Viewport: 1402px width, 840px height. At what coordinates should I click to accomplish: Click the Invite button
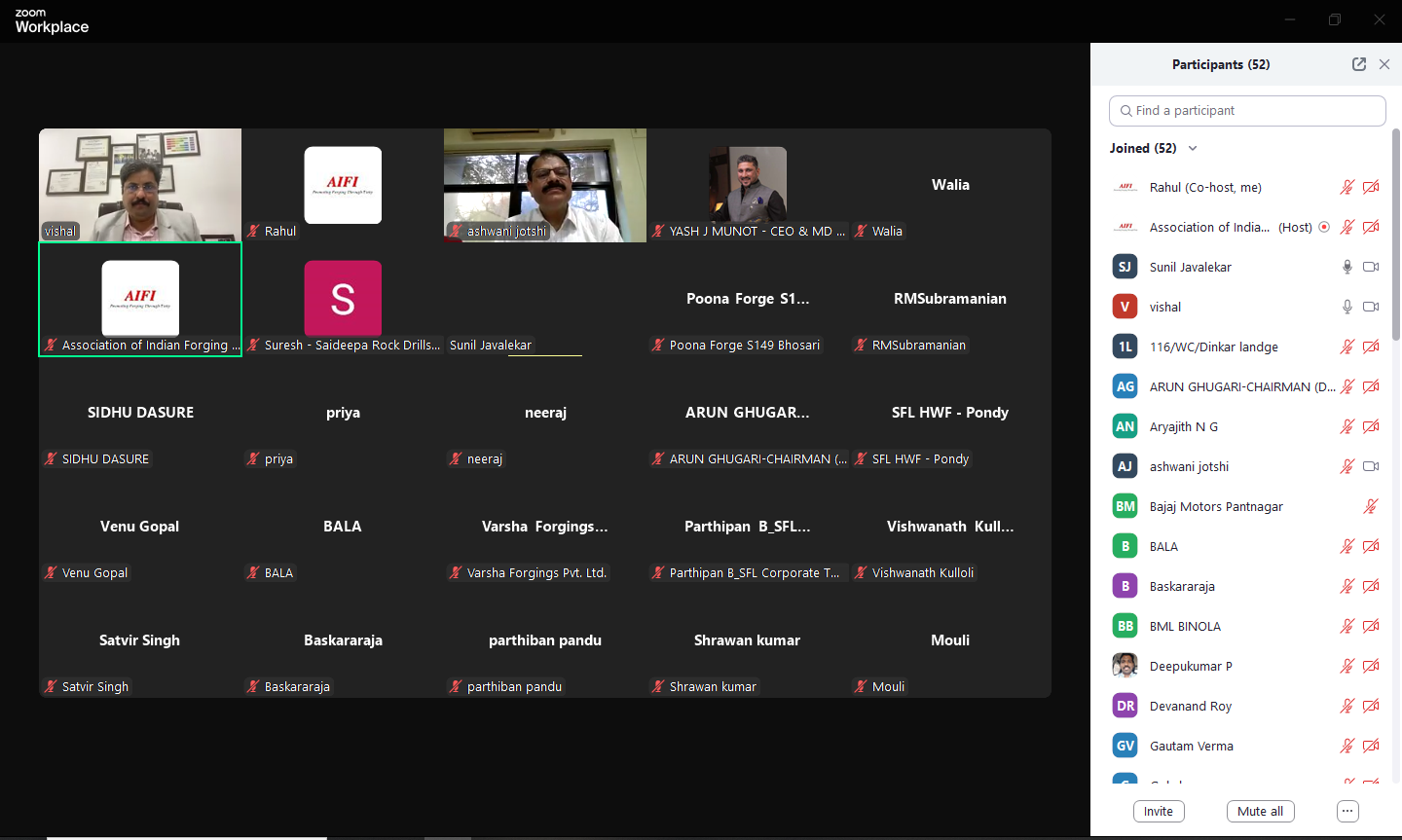point(1159,812)
